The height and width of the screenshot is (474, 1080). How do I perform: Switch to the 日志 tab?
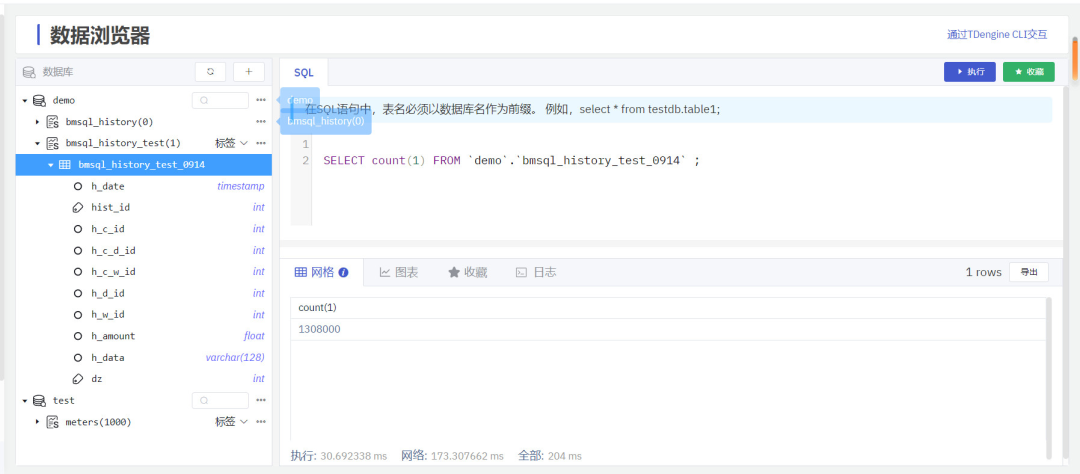pyautogui.click(x=536, y=272)
